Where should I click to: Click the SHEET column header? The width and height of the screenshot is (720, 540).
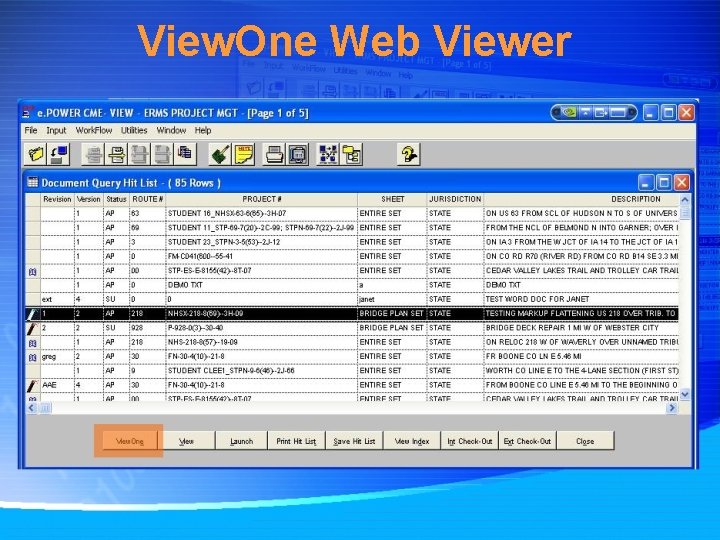pyautogui.click(x=393, y=199)
